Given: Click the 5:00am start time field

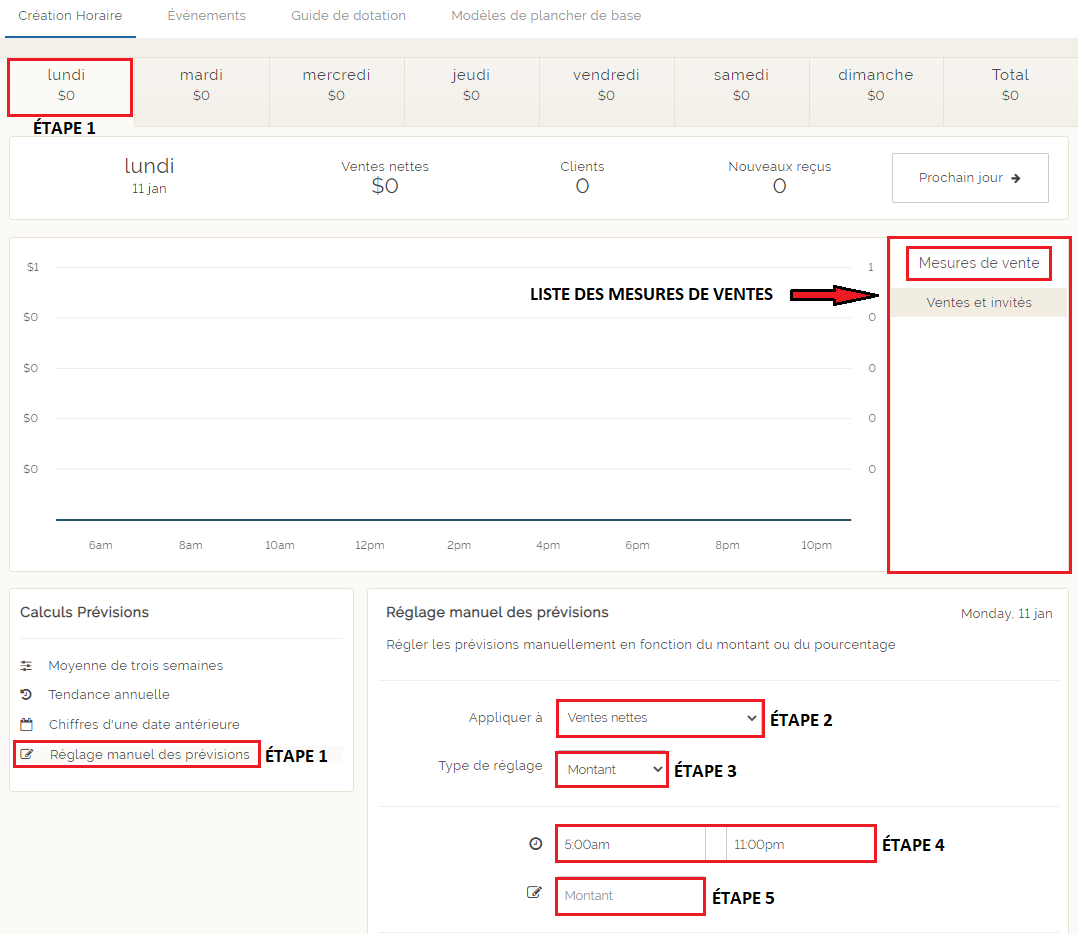Looking at the screenshot, I should 630,844.
